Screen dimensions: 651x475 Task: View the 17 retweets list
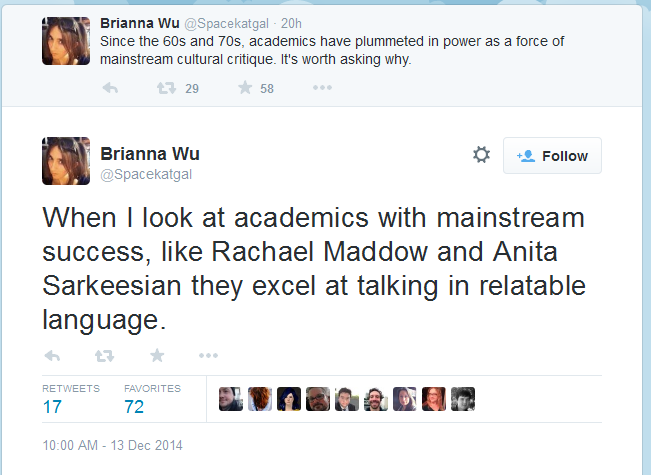tap(71, 399)
